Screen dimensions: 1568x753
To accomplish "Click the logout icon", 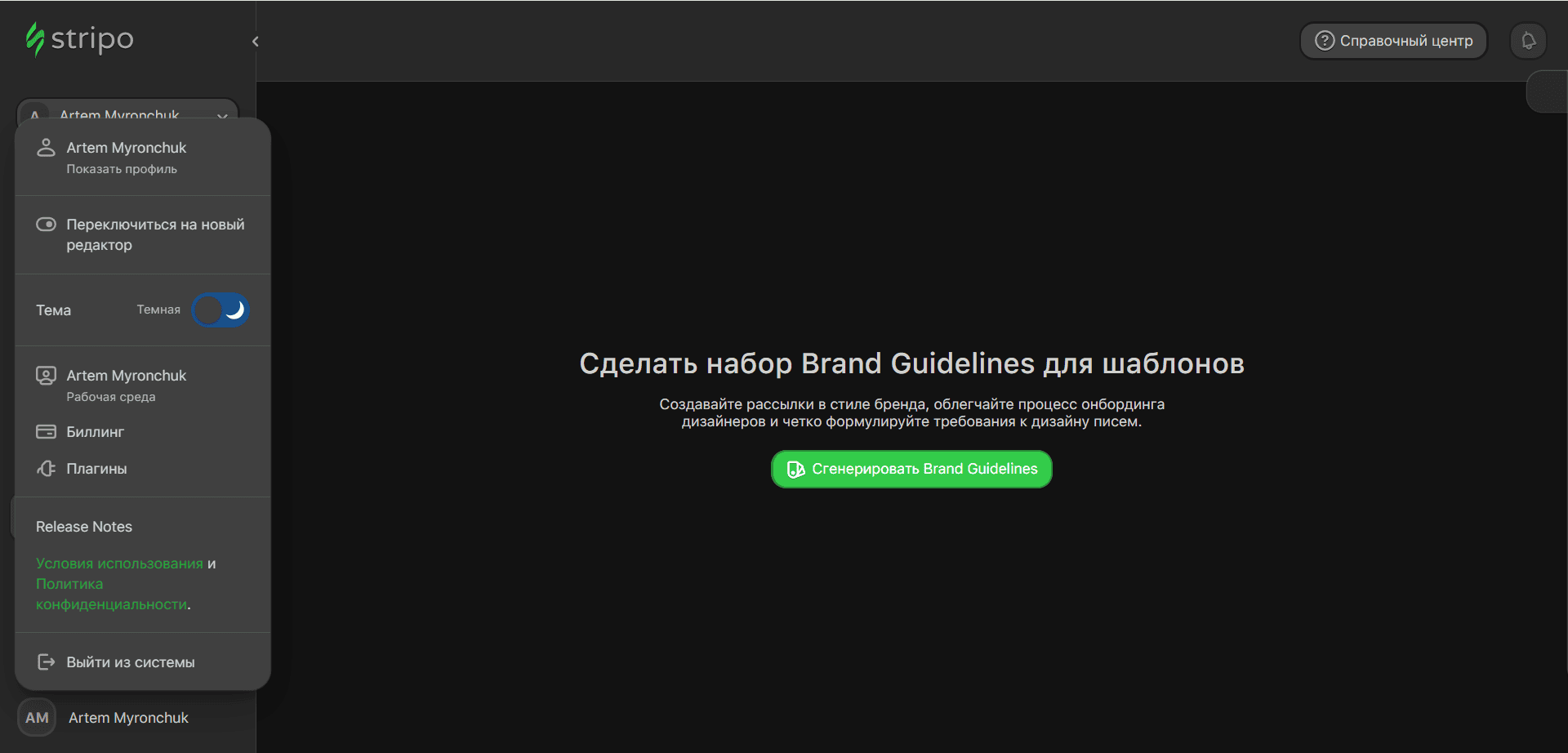I will pos(47,662).
